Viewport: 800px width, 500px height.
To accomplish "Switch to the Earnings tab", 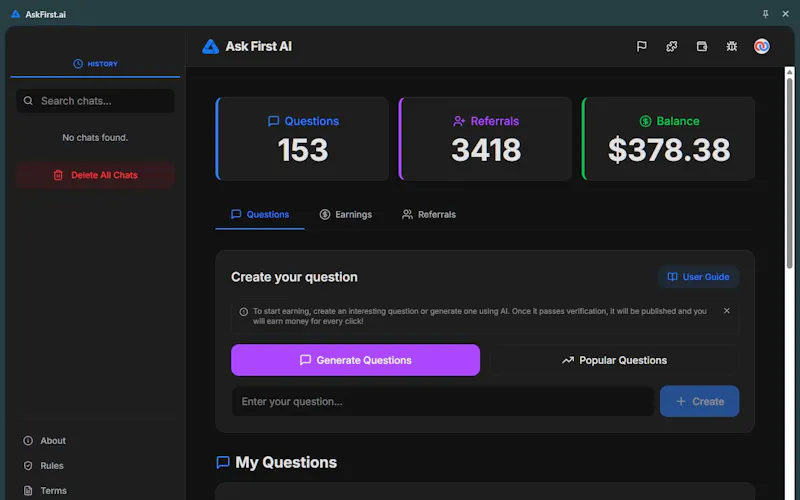I will 346,214.
